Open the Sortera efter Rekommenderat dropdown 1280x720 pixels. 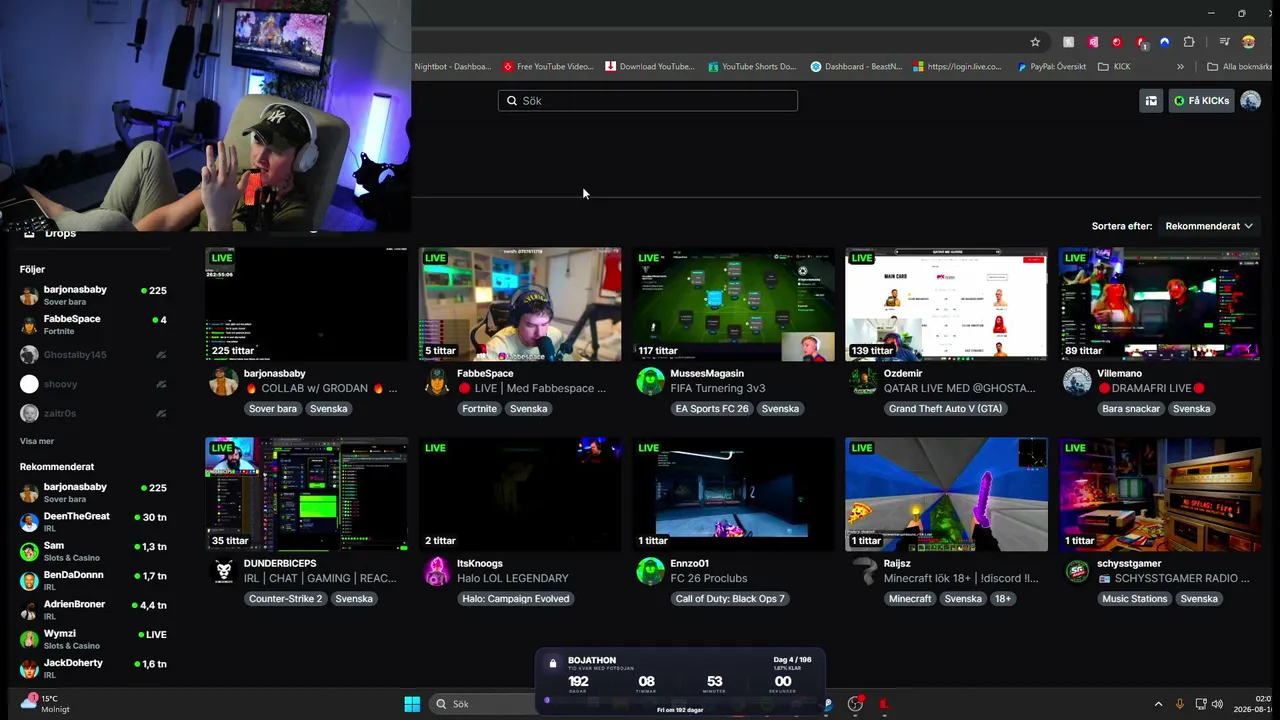coord(1209,226)
